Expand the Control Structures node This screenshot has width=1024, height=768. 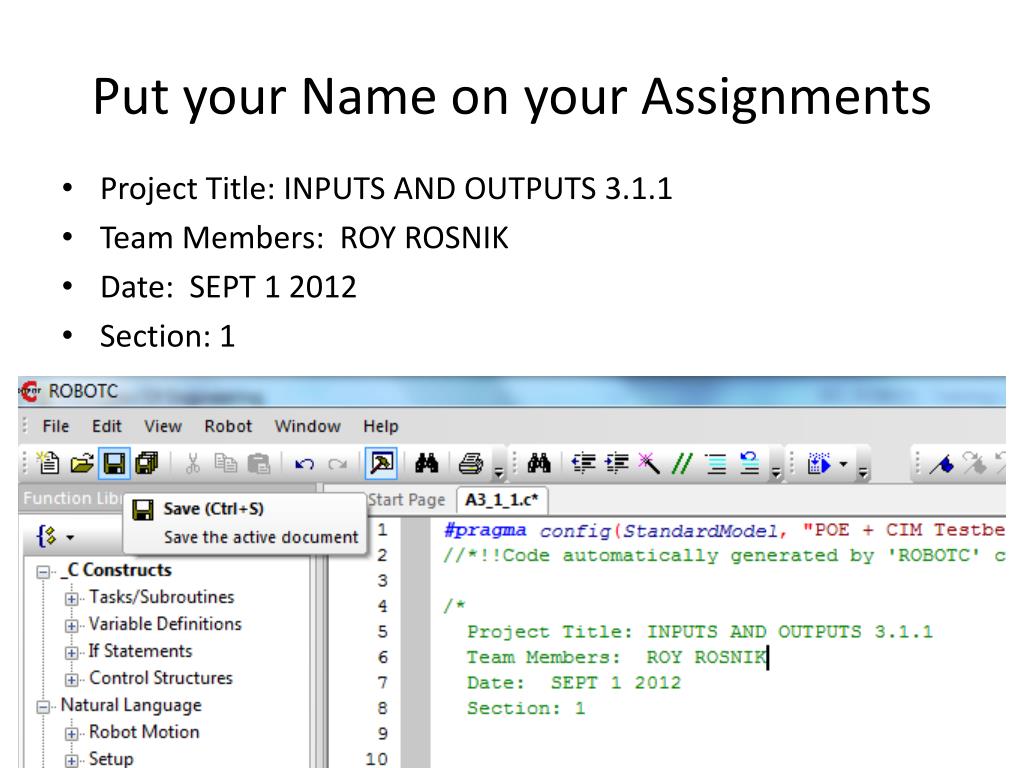71,680
